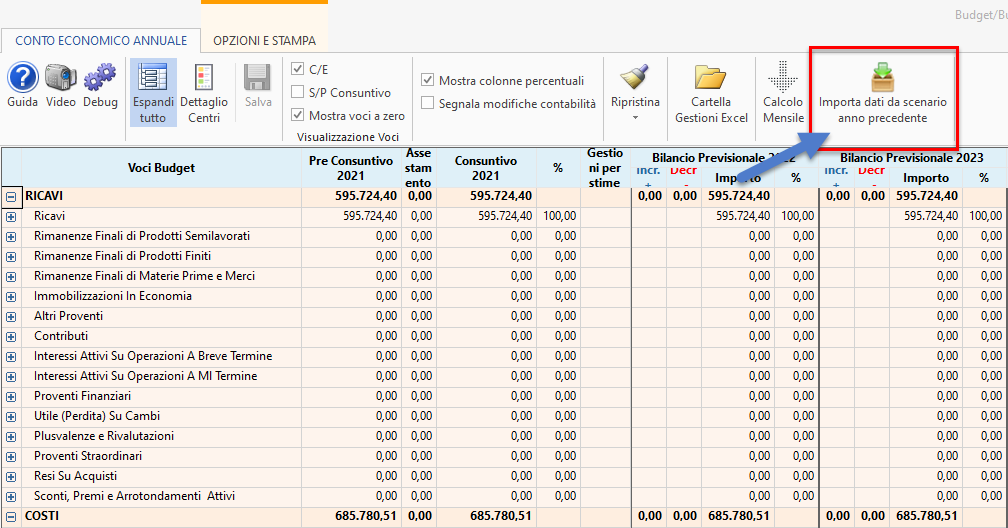Click COSTI 2023 Importo 685.780,51

[x=927, y=515]
